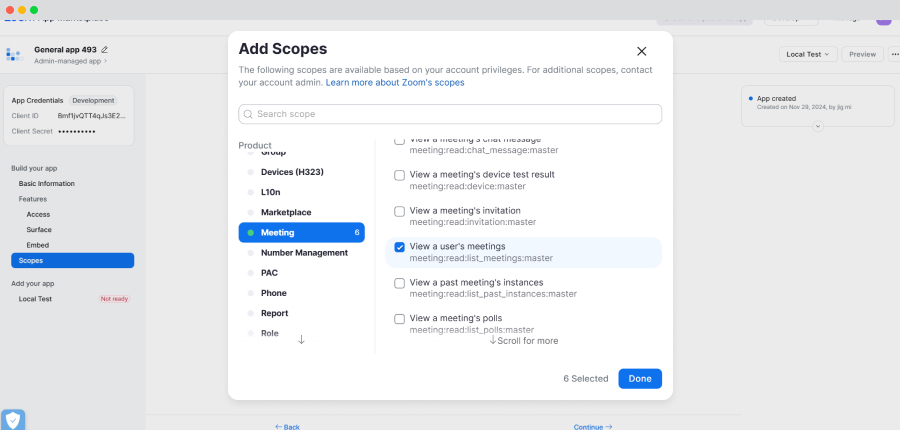The height and width of the screenshot is (430, 900).
Task: Expand the App created timeline chevron
Action: pos(818,126)
